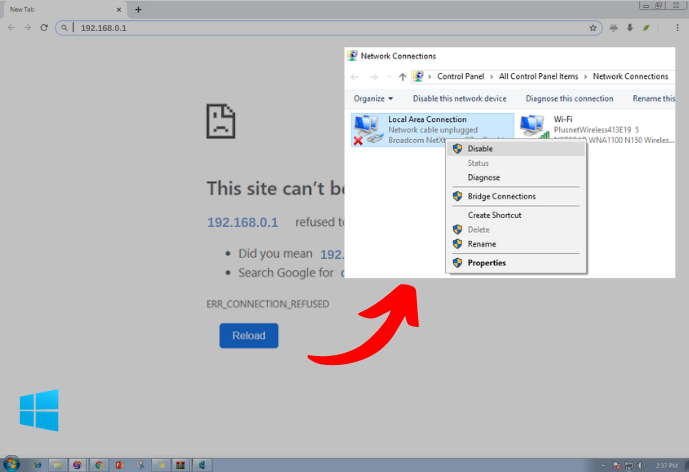Screen dimensions: 689x472
Task: Open File Explorer from the taskbar
Action: (x=58, y=465)
